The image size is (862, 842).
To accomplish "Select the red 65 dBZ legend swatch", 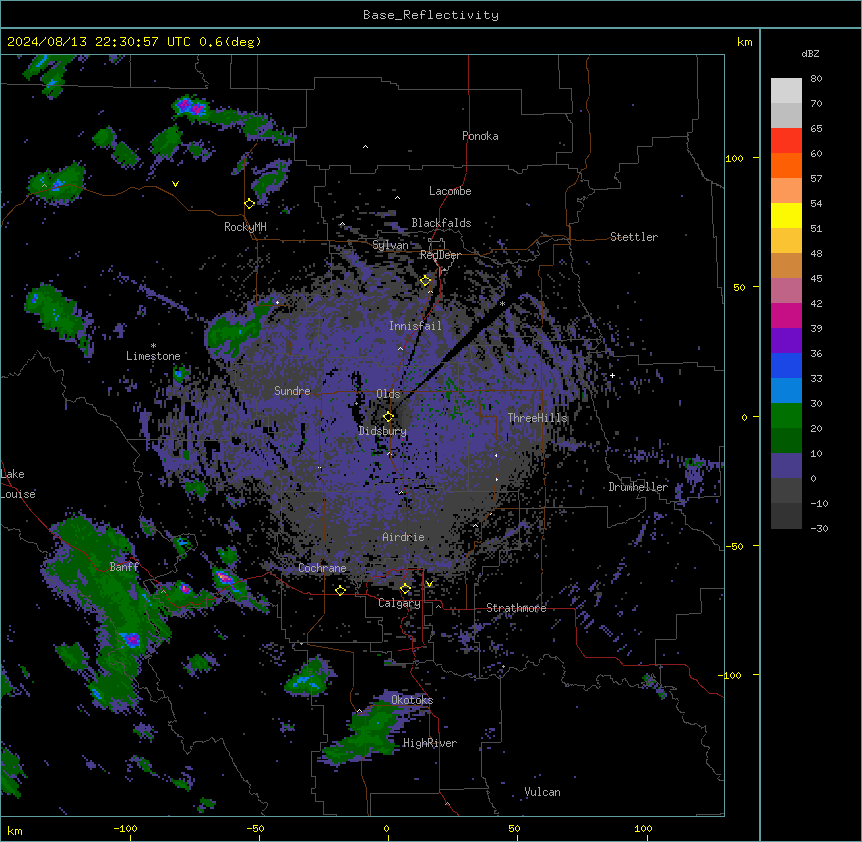I will (786, 140).
